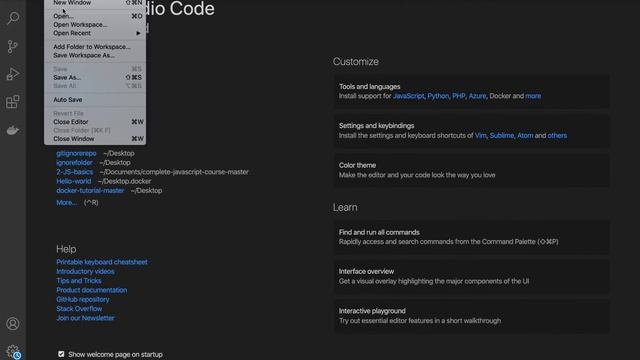
Task: Uncheck Show welcome page on startup
Action: click(61, 354)
